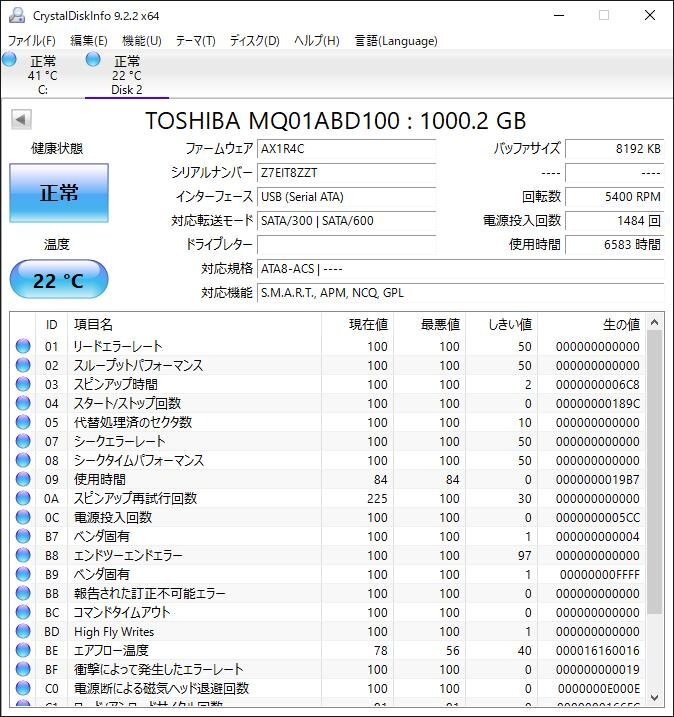Click status orb of row B9 ベンダ固有

[23, 574]
